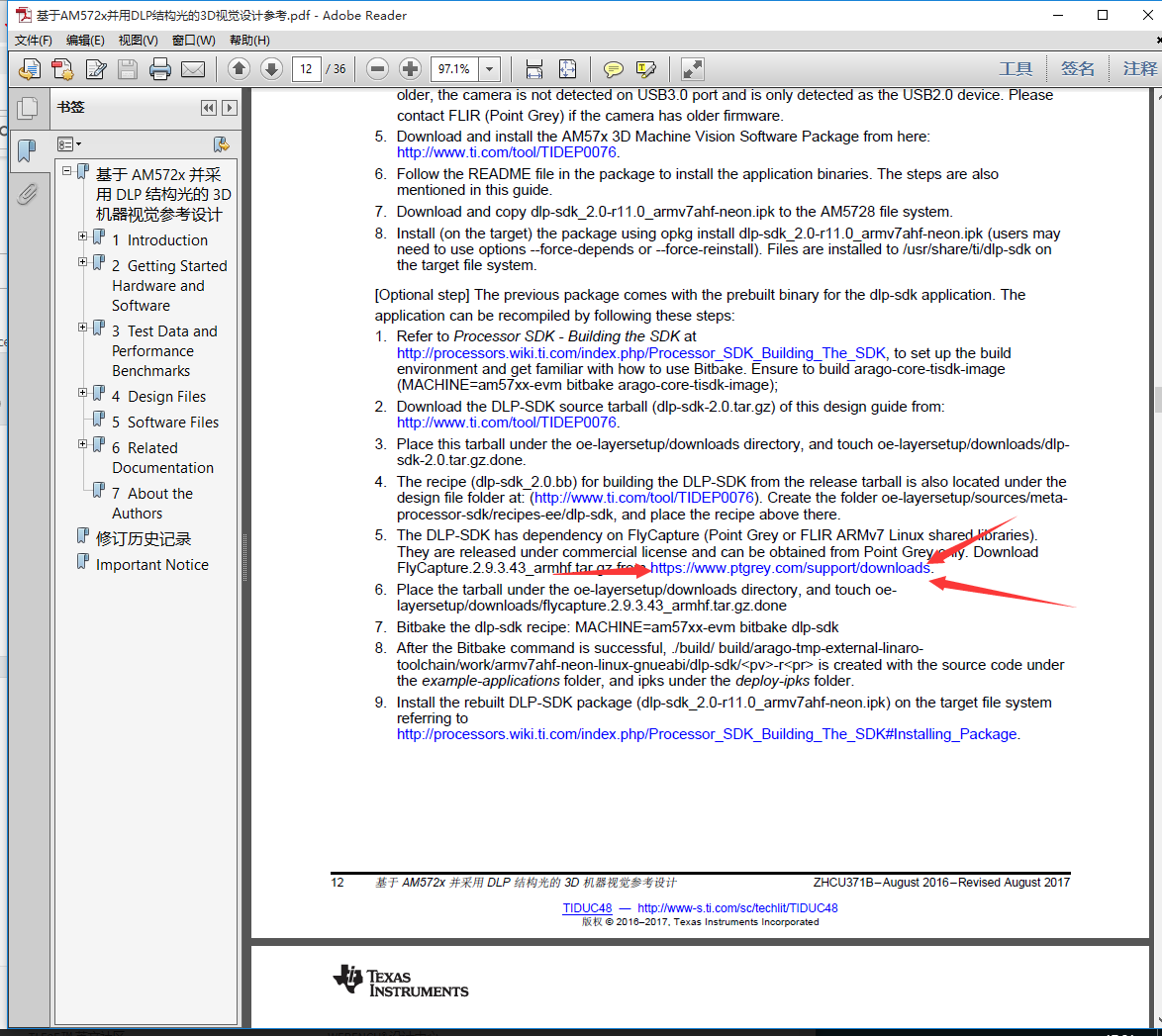Image resolution: width=1162 pixels, height=1036 pixels.
Task: Collapse the bookmarks navigation pane
Action: point(209,108)
